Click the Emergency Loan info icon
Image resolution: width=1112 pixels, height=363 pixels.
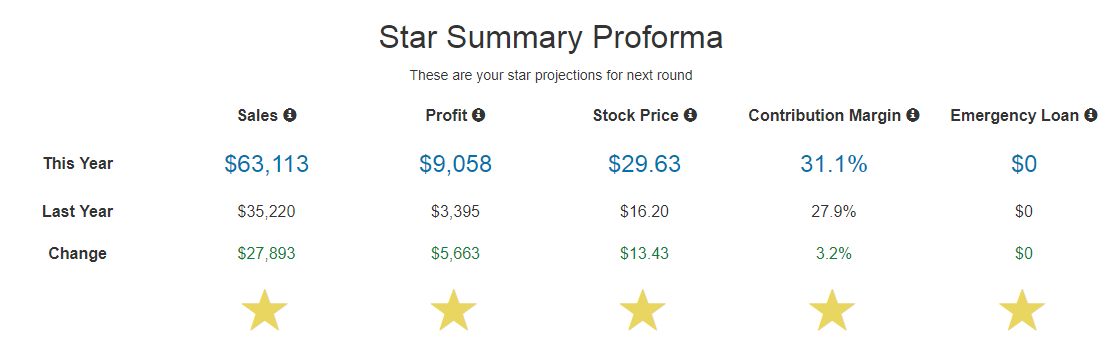pyautogui.click(x=1091, y=115)
